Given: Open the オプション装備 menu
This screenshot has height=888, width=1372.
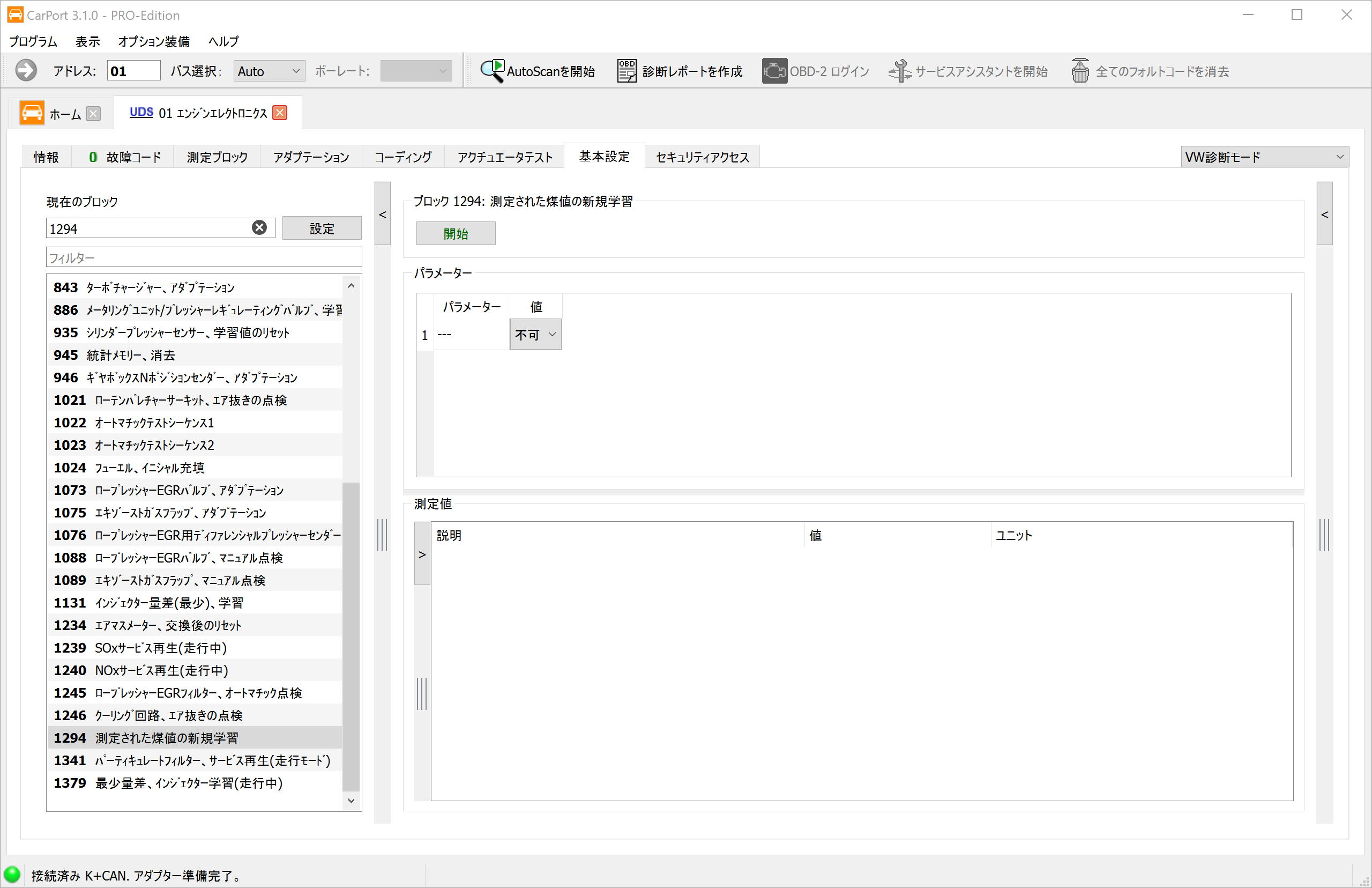Looking at the screenshot, I should click(x=154, y=41).
